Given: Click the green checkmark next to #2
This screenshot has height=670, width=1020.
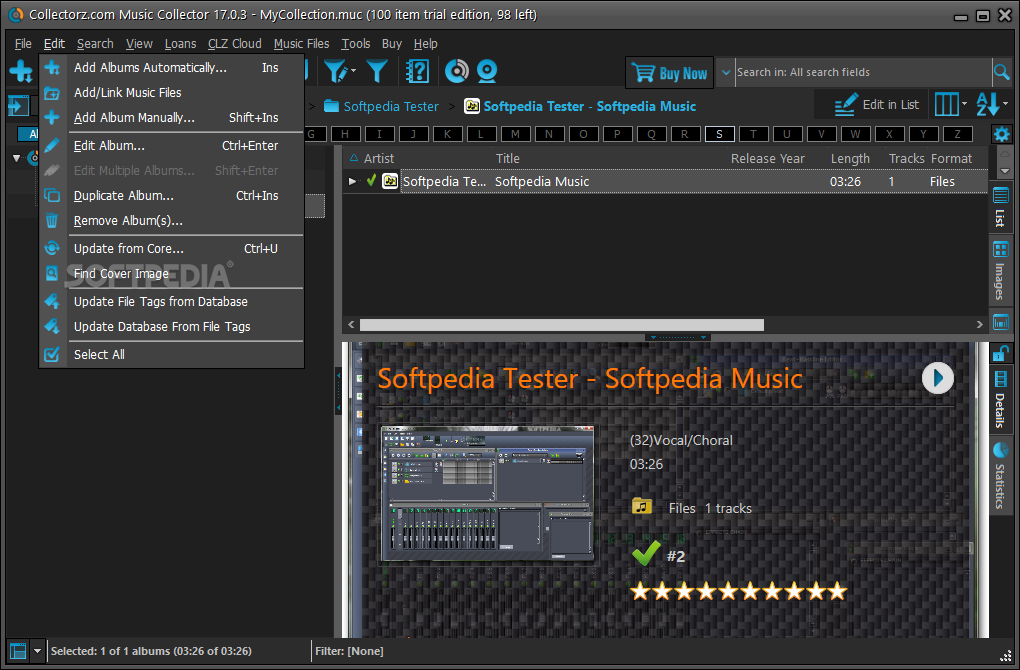Looking at the screenshot, I should (x=646, y=554).
